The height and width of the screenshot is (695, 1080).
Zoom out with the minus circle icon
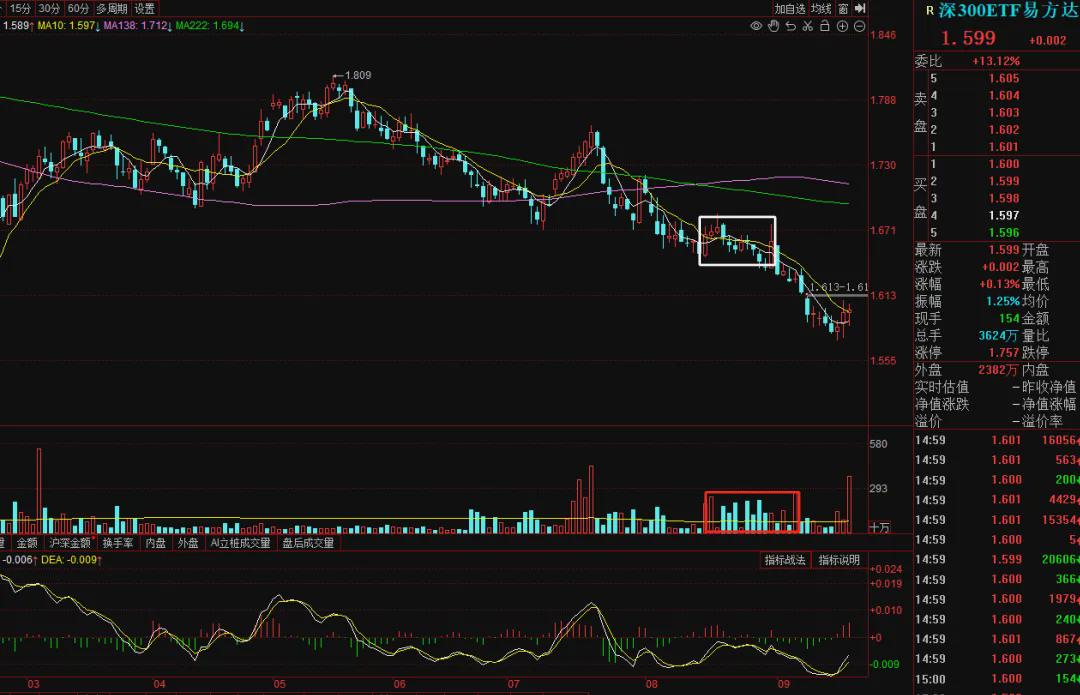point(859,26)
